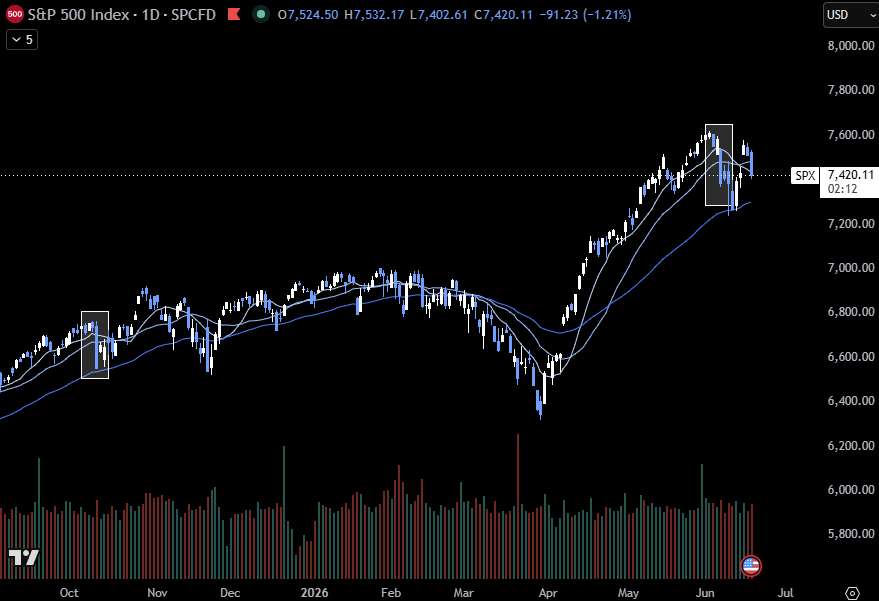Expand the collapsed indicators legend showing 5
This screenshot has height=601, width=879.
coord(22,39)
